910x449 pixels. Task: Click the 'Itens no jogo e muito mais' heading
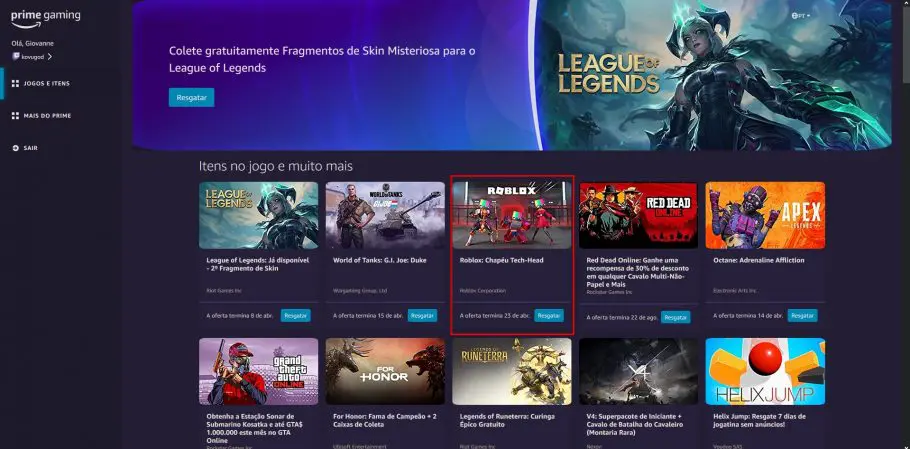pyautogui.click(x=276, y=166)
